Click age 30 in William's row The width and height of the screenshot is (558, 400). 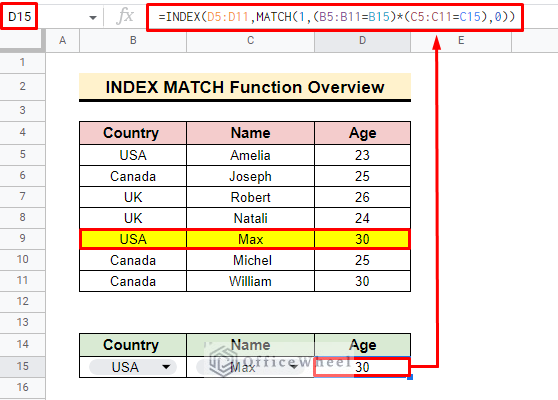tap(362, 281)
